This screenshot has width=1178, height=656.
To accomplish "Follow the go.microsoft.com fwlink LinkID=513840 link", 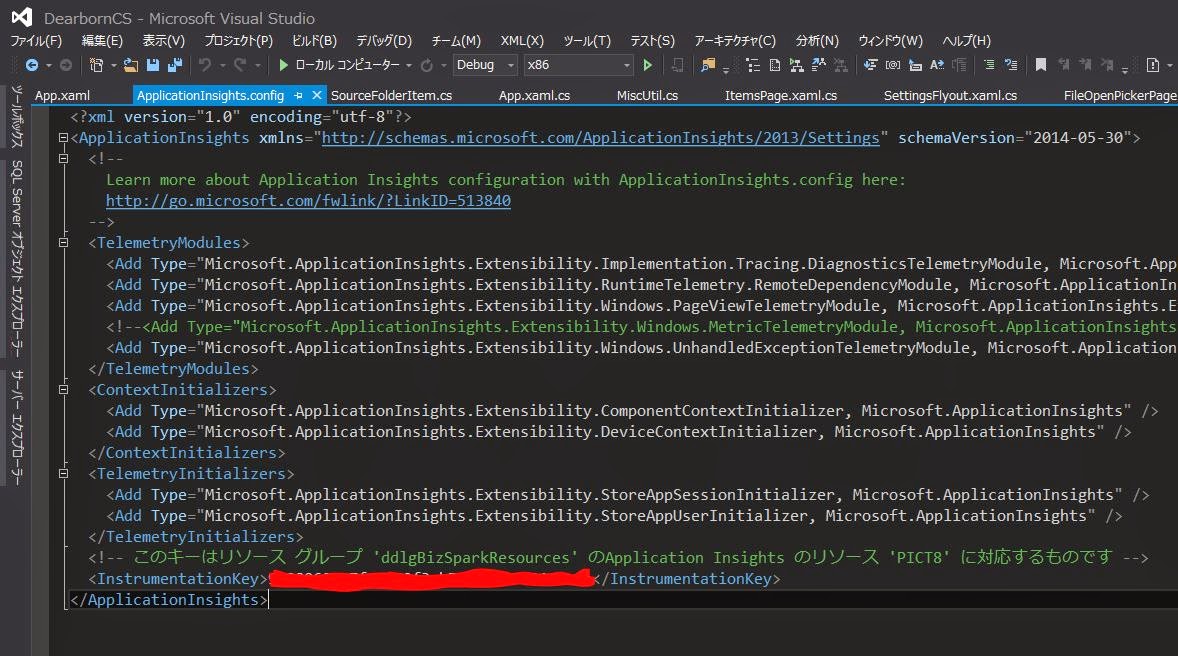I will click(308, 201).
